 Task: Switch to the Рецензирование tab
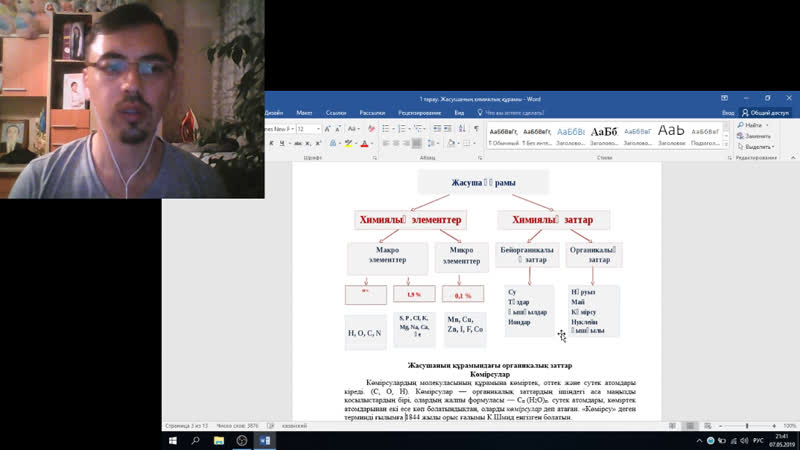pyautogui.click(x=419, y=113)
